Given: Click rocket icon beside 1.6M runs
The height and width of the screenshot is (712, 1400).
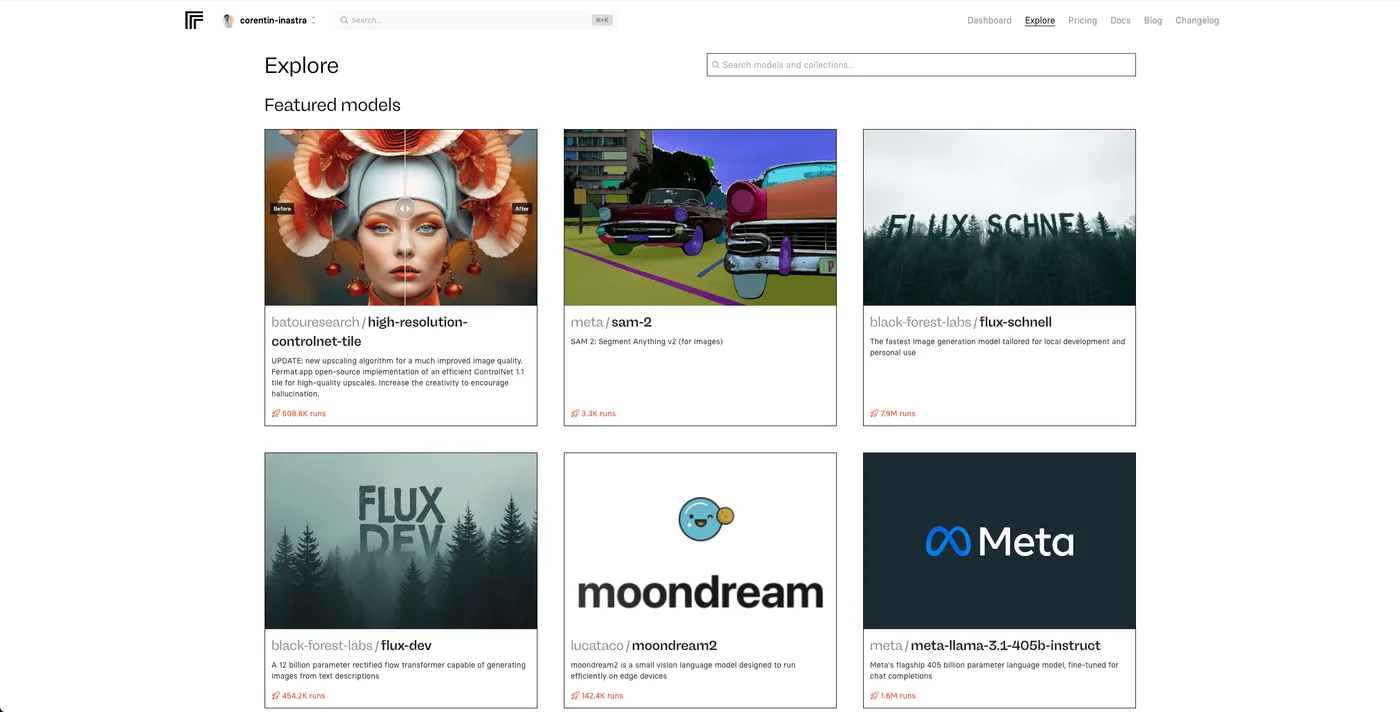Looking at the screenshot, I should [874, 696].
